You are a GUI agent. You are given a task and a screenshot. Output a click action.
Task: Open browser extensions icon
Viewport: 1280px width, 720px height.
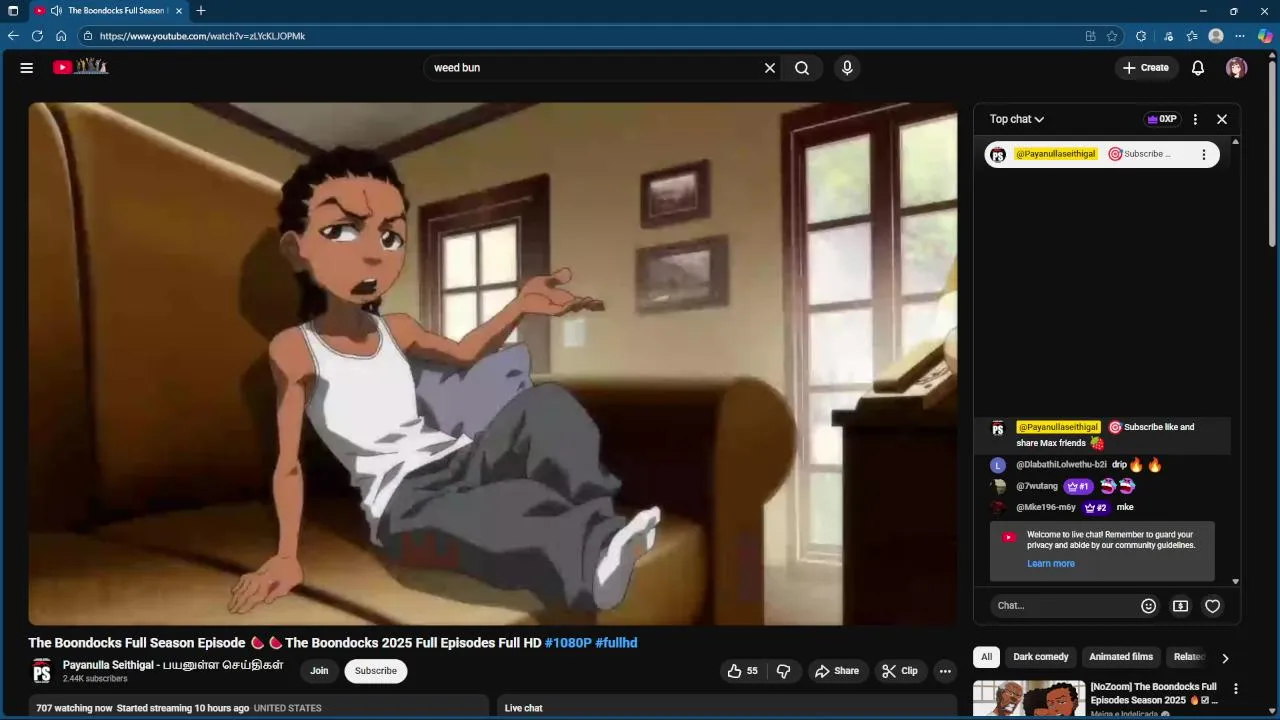[x=1141, y=36]
